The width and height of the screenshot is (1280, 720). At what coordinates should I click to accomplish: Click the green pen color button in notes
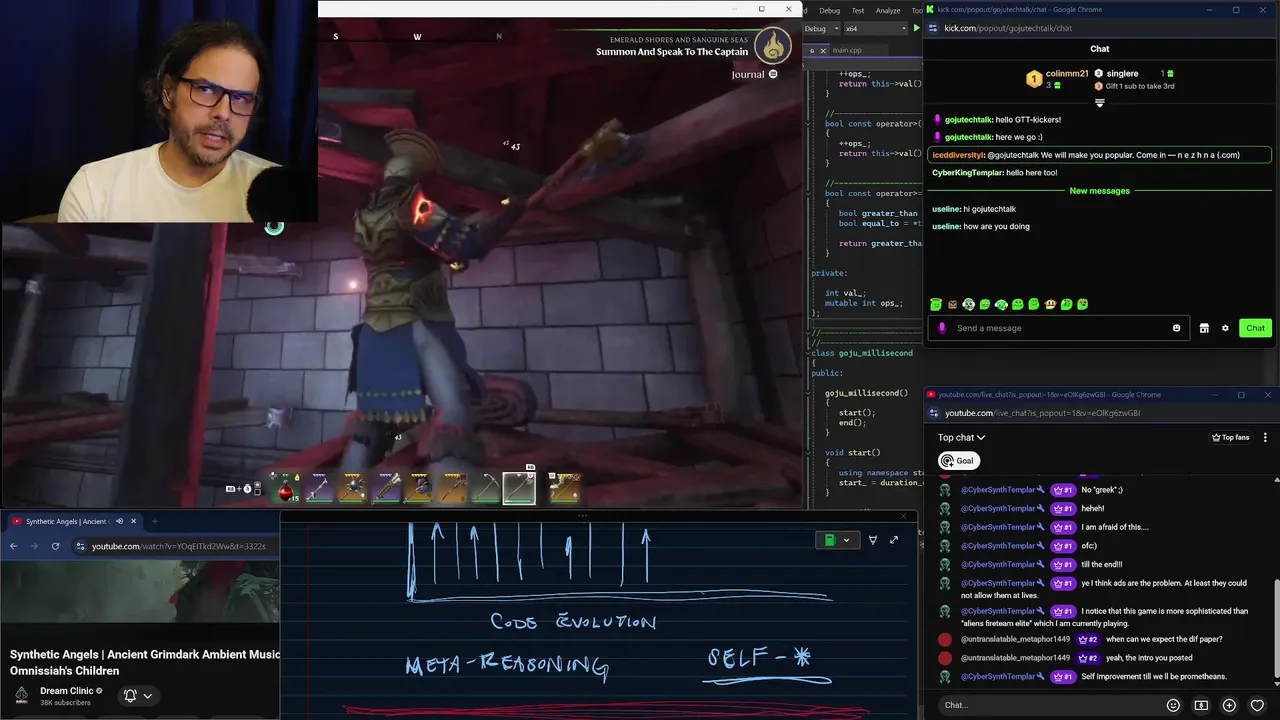(829, 540)
